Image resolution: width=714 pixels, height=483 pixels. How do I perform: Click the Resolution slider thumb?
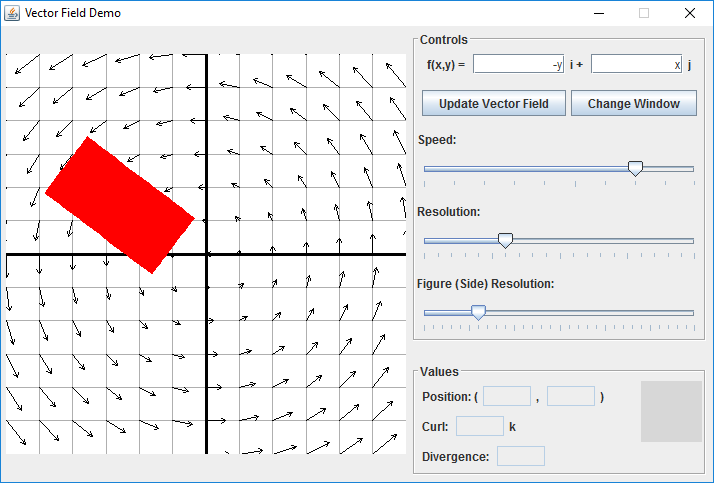click(x=505, y=240)
